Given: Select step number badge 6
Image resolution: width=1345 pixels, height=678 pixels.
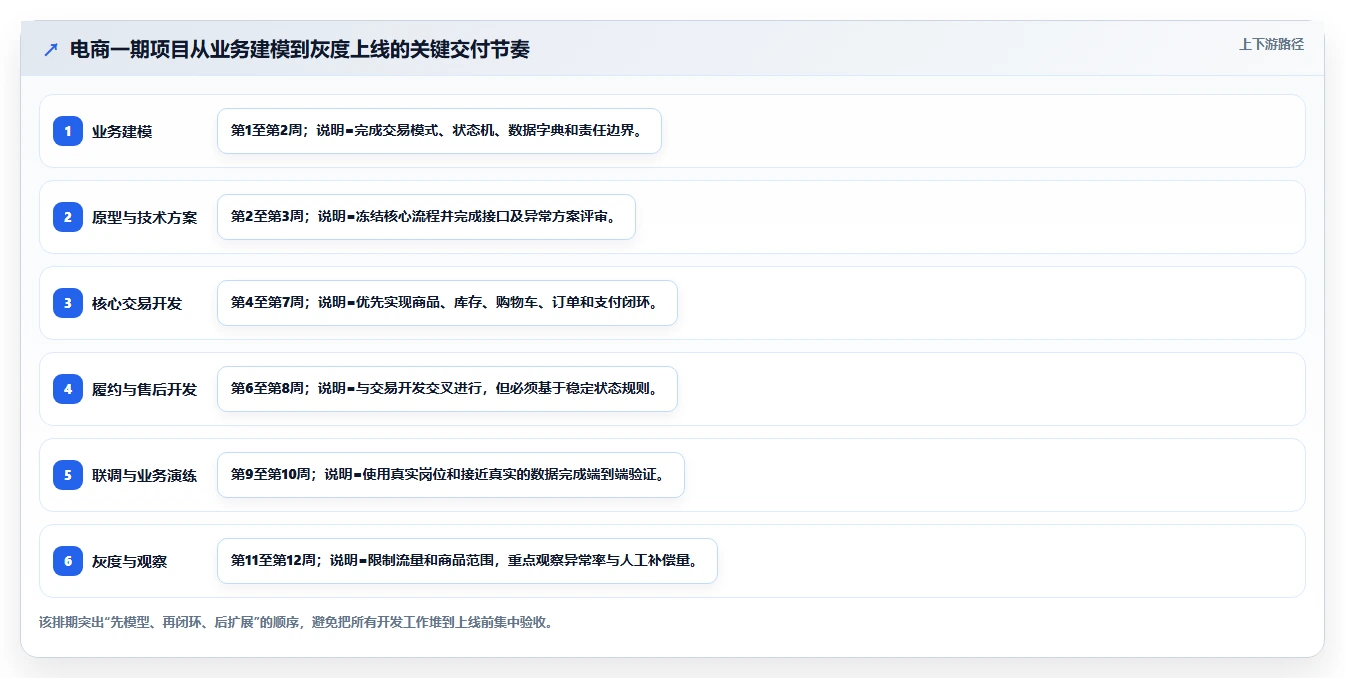Looking at the screenshot, I should pyautogui.click(x=68, y=561).
